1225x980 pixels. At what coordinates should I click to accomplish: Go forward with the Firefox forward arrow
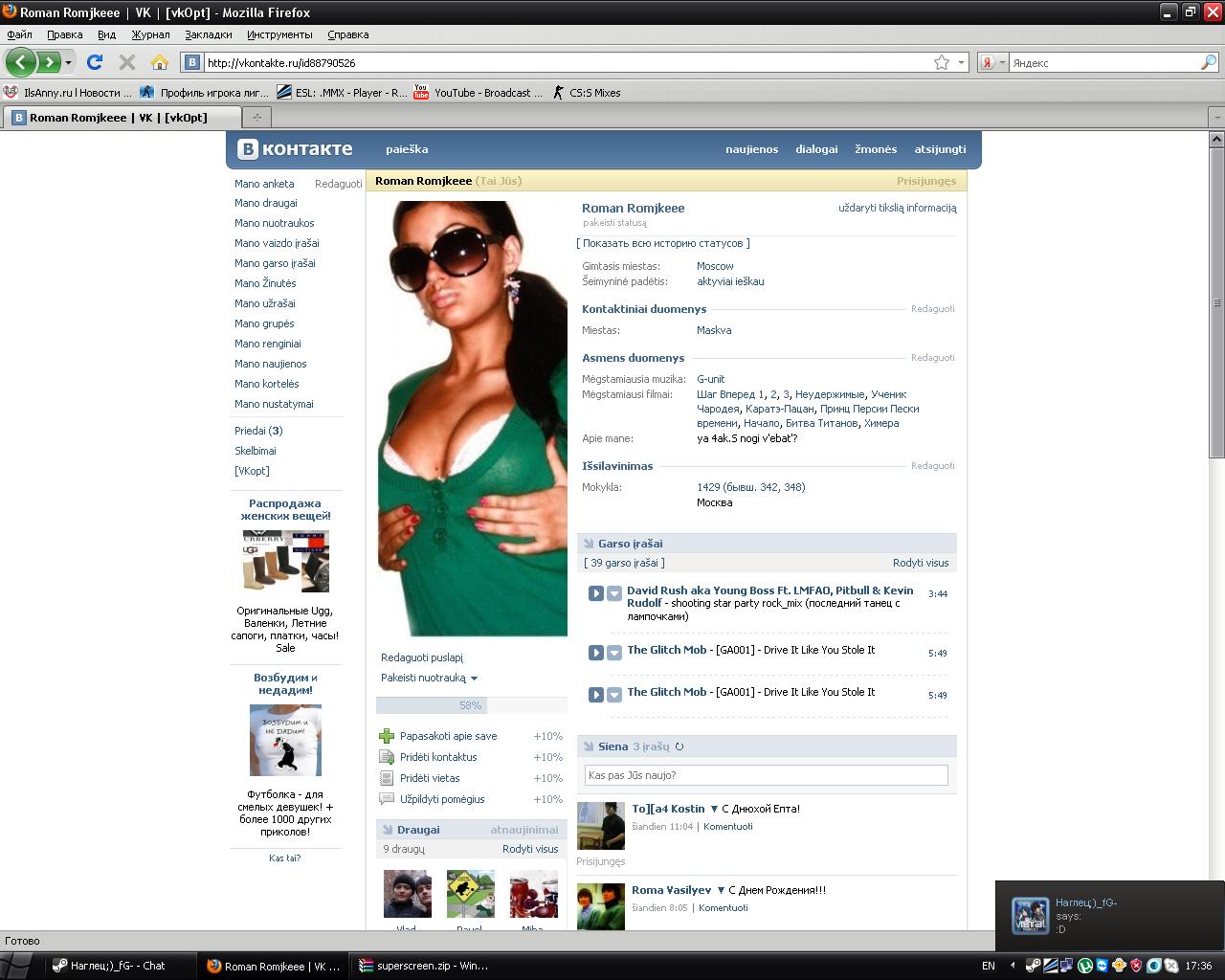click(x=48, y=62)
